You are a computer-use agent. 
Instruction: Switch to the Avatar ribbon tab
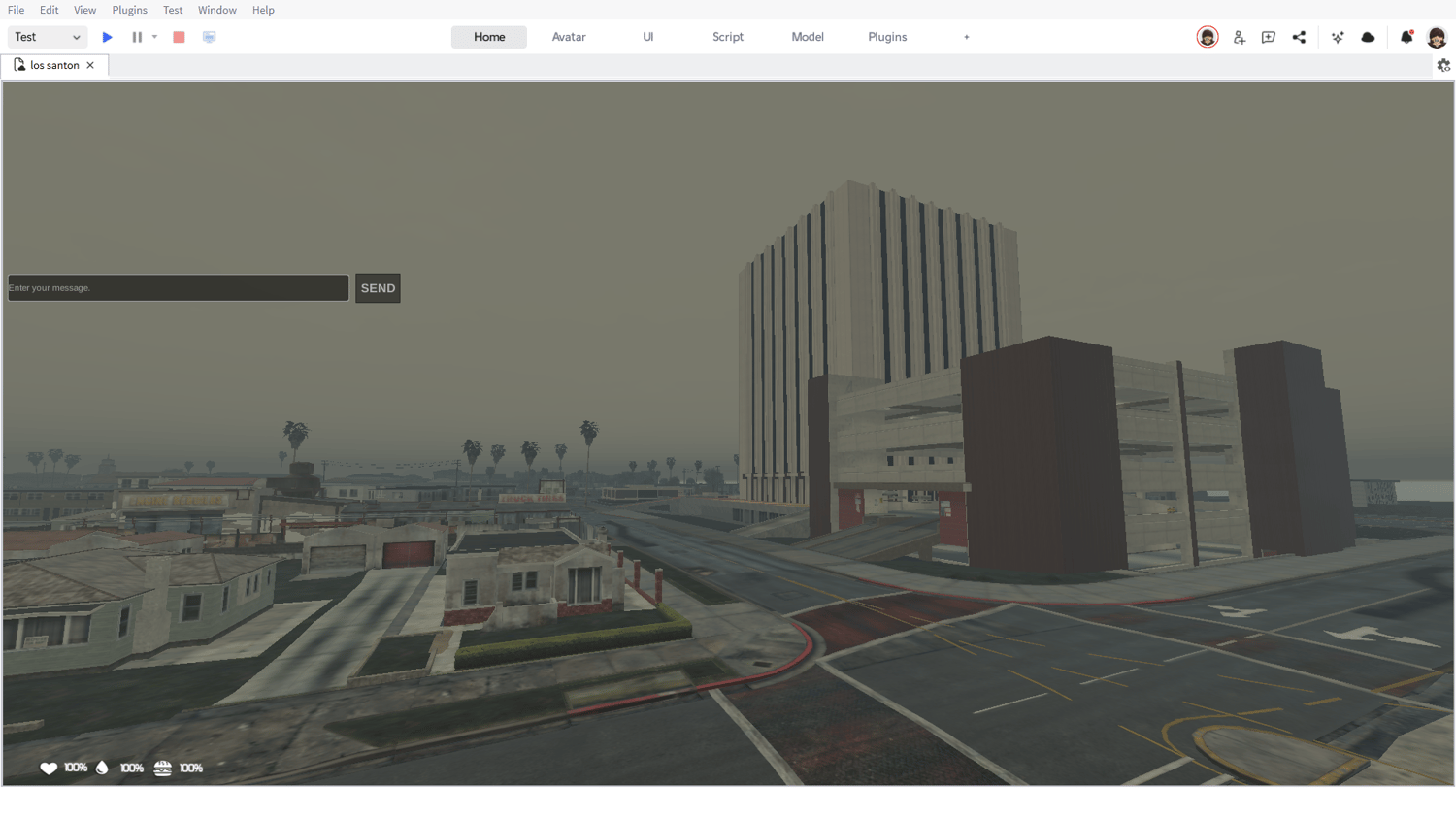tap(569, 37)
